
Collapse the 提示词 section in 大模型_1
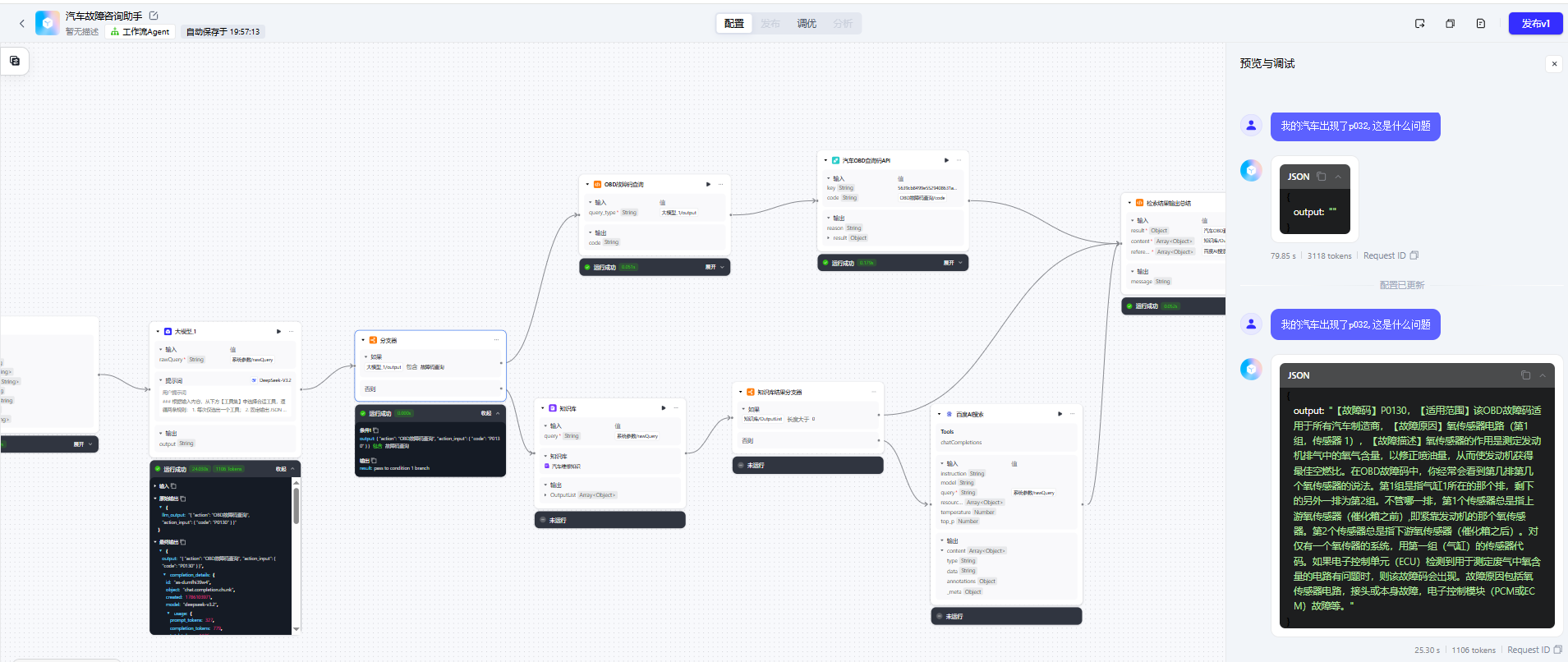point(159,380)
